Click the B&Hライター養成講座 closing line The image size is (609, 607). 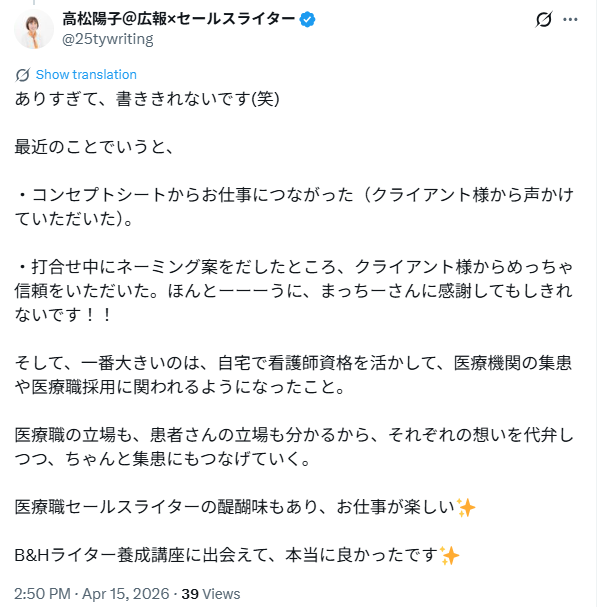pos(227,555)
